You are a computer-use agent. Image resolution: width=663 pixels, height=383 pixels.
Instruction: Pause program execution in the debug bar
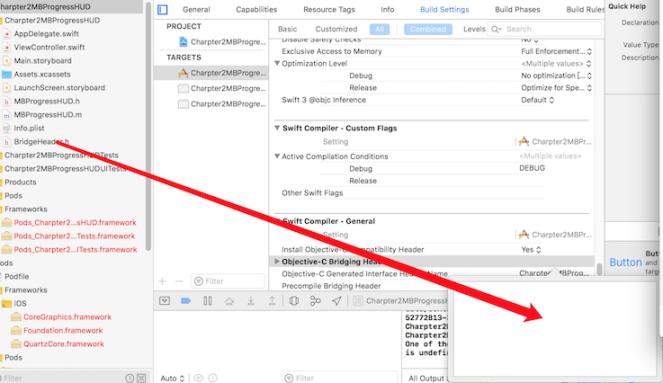tap(208, 301)
